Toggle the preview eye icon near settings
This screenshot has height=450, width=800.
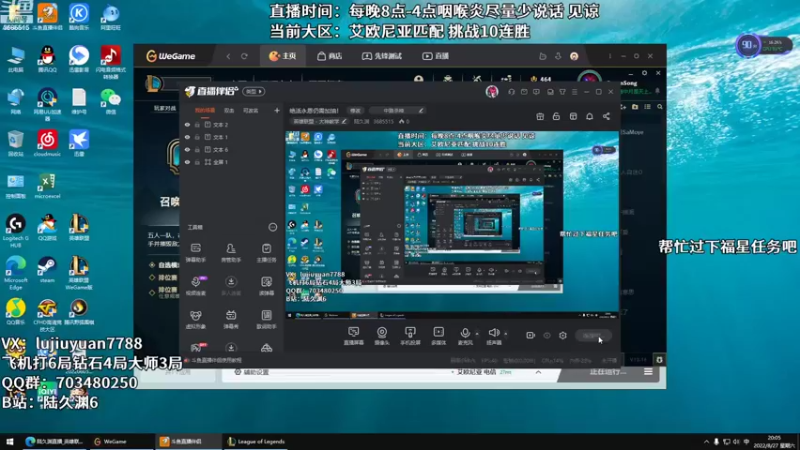(x=547, y=335)
